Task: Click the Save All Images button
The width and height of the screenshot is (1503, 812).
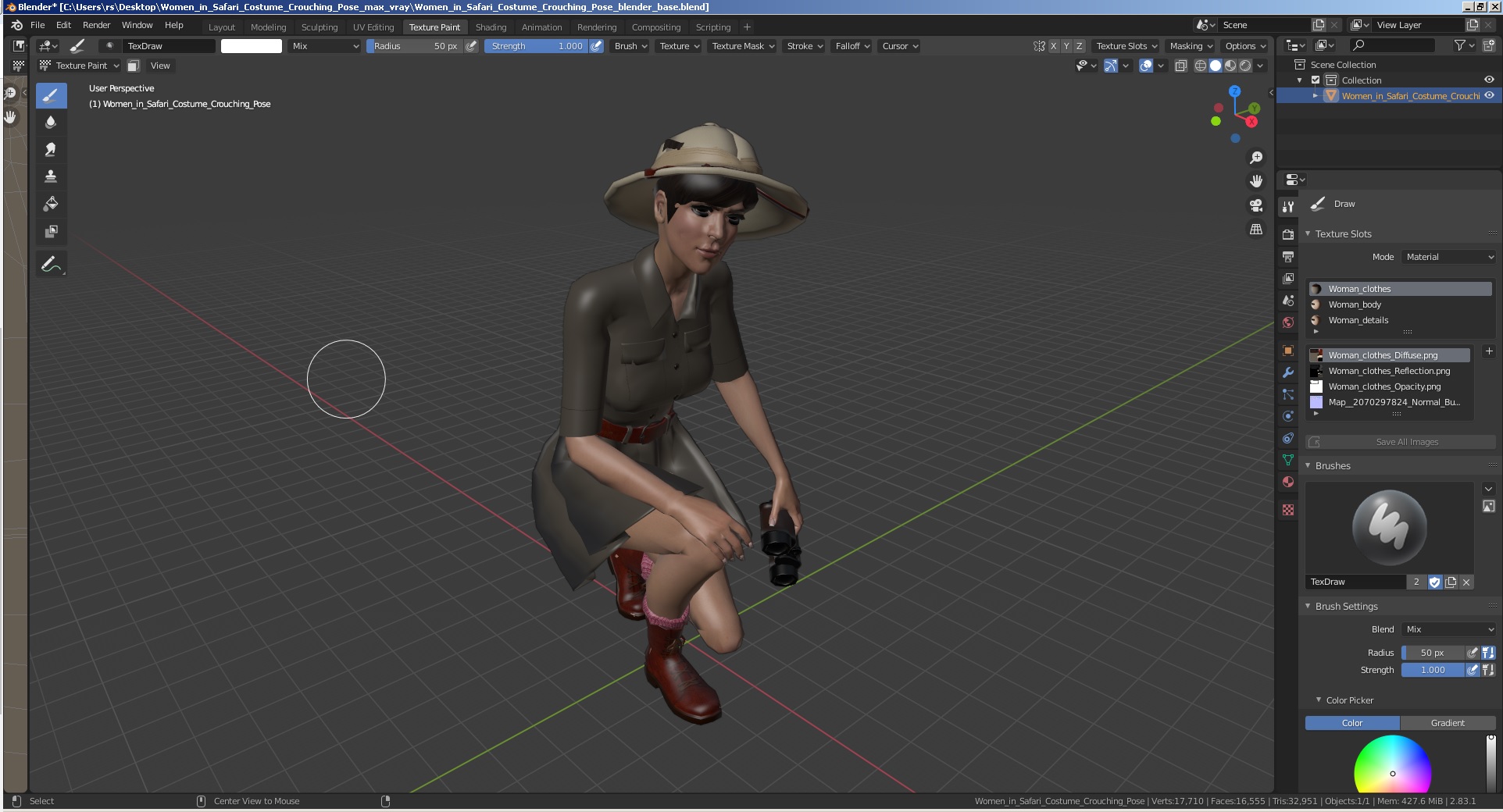Action: 1400,442
